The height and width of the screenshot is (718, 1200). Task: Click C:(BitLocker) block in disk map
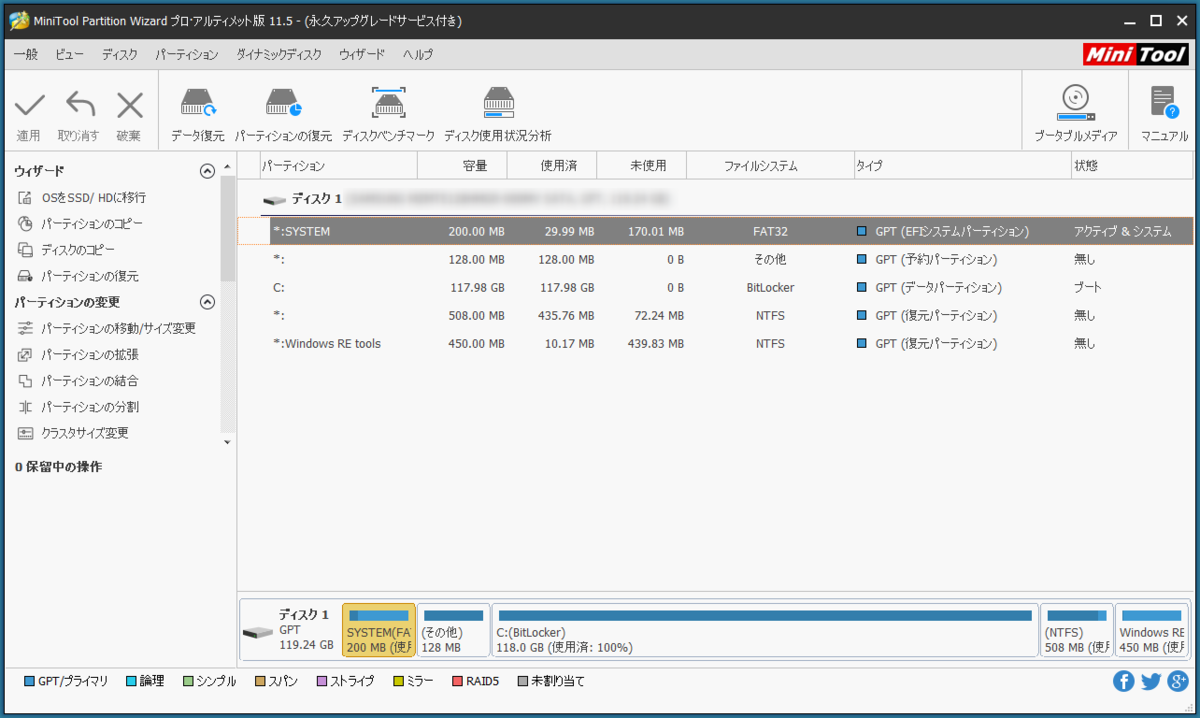coord(765,630)
